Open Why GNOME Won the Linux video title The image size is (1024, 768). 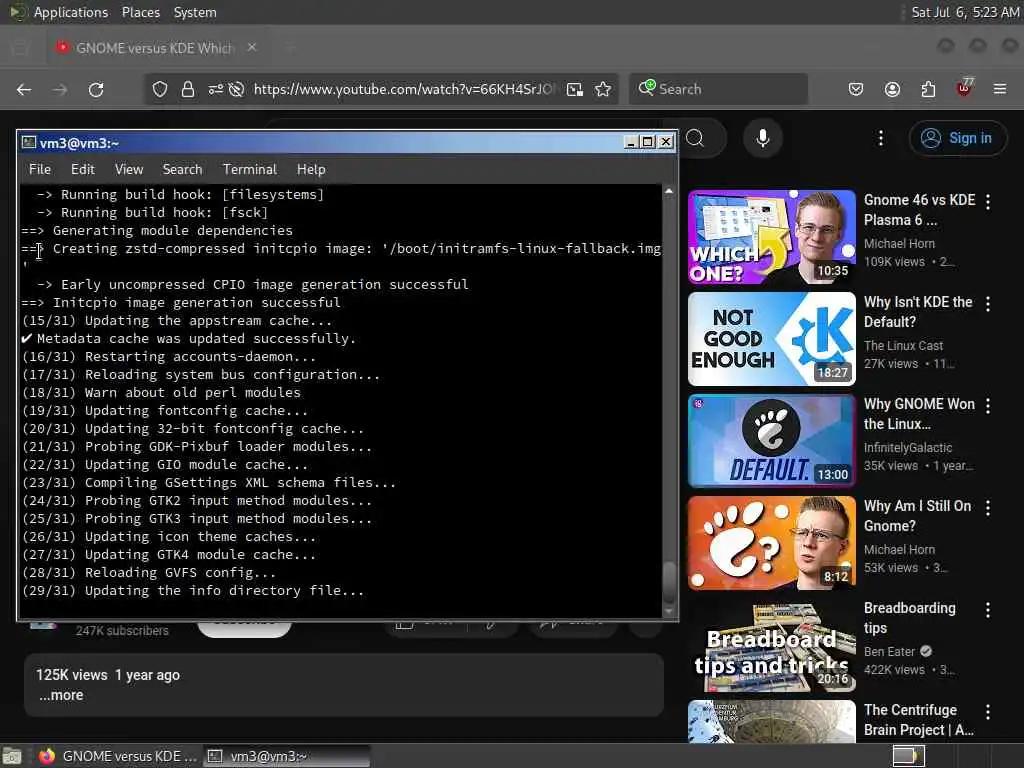pos(919,414)
